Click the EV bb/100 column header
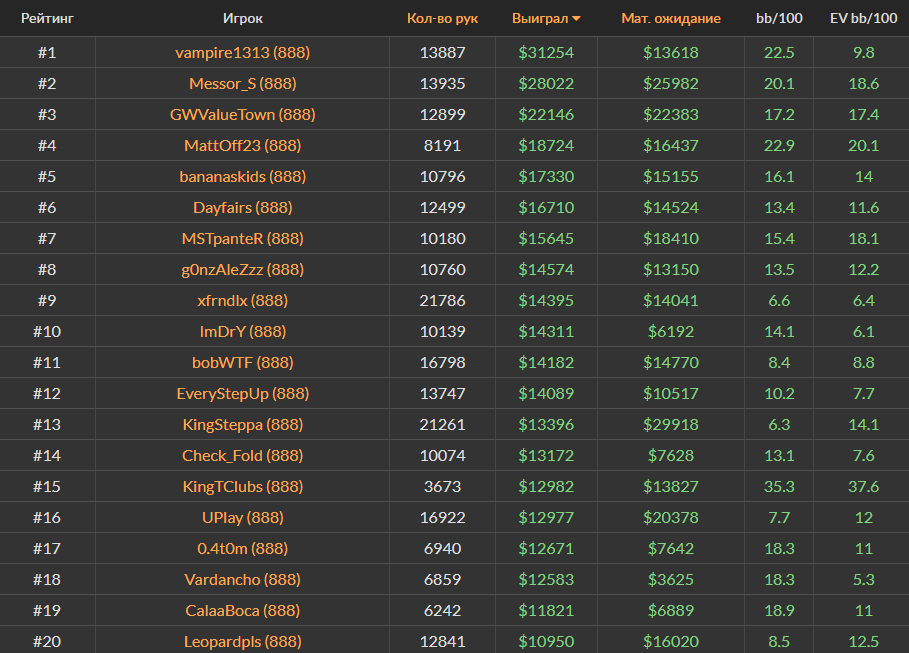Viewport: 909px width, 653px height. click(x=861, y=18)
